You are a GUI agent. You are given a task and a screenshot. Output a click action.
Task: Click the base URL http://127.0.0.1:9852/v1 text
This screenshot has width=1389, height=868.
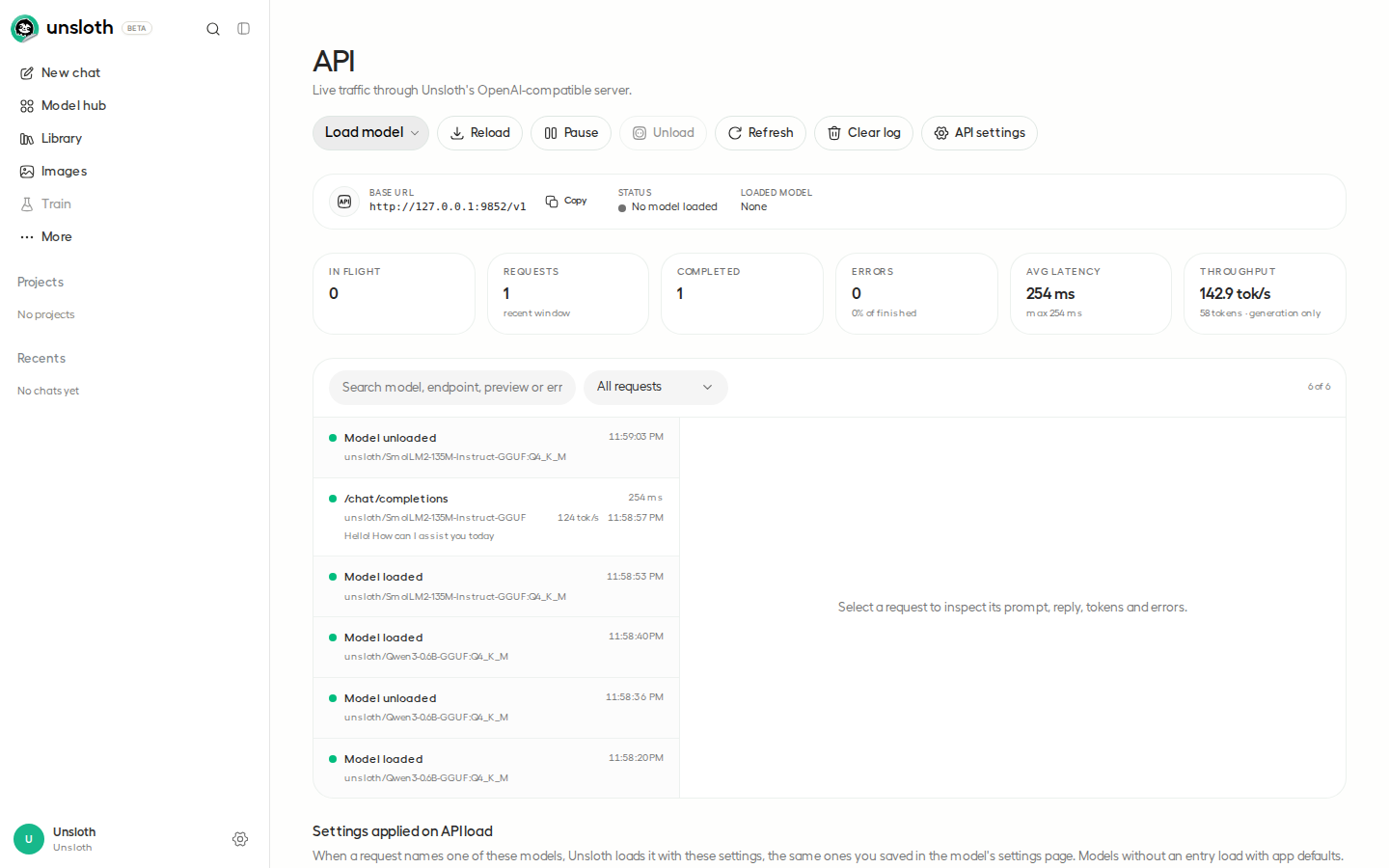pyautogui.click(x=448, y=206)
